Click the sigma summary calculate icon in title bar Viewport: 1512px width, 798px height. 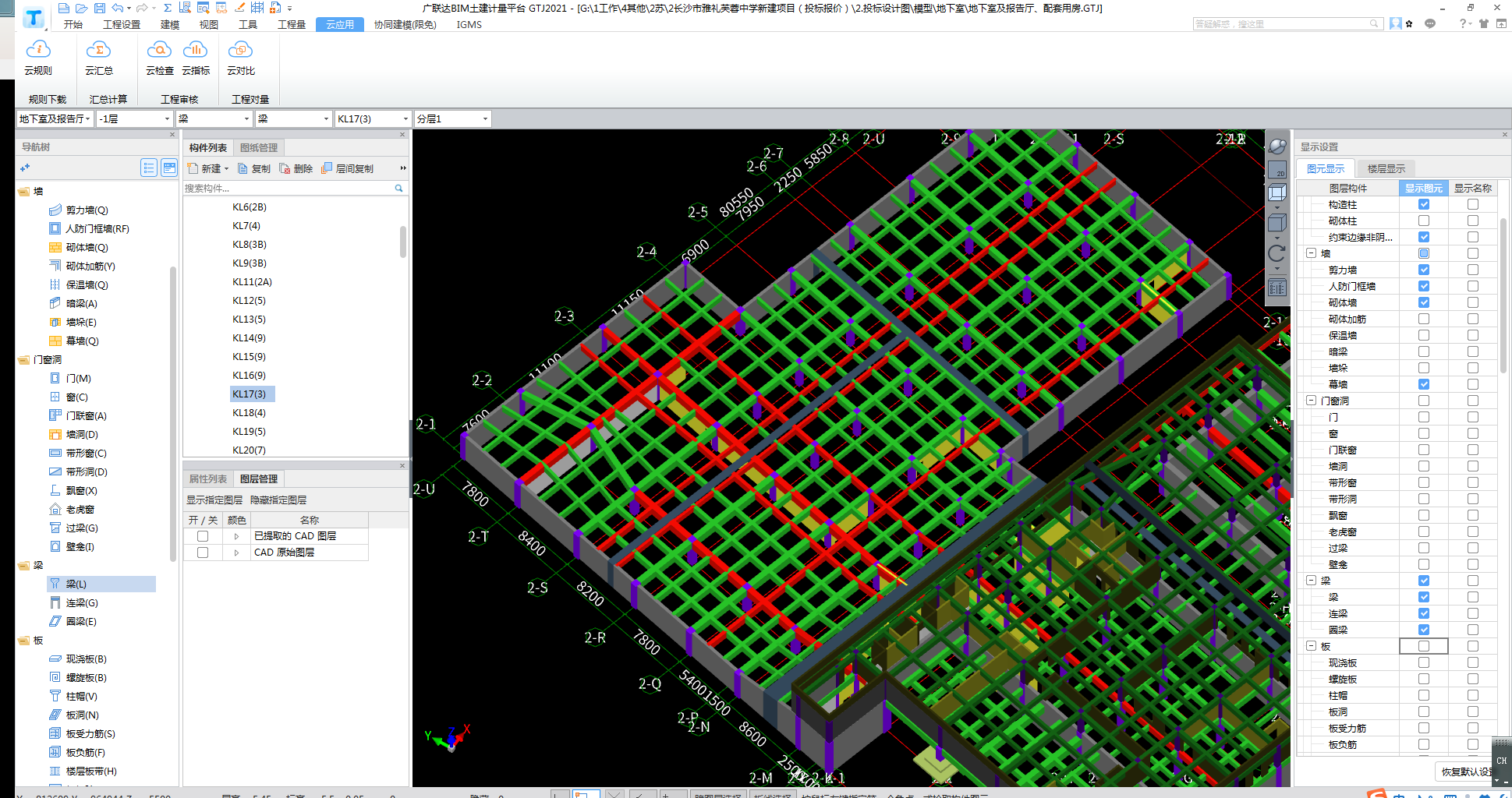pos(168,8)
